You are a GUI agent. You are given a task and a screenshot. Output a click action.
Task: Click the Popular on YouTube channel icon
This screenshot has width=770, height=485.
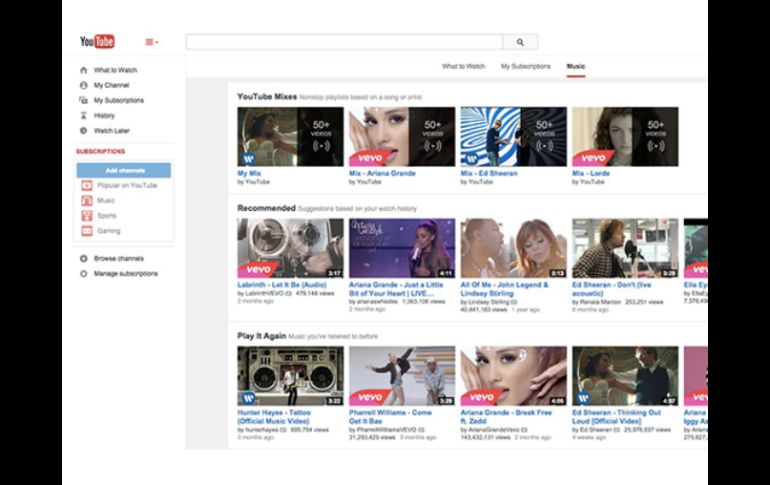(87, 186)
